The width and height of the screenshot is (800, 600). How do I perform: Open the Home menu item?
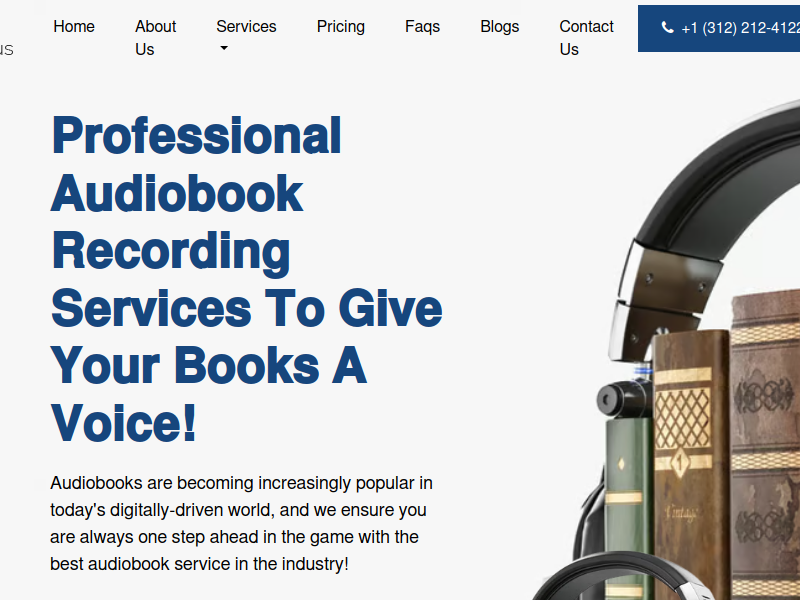74,27
